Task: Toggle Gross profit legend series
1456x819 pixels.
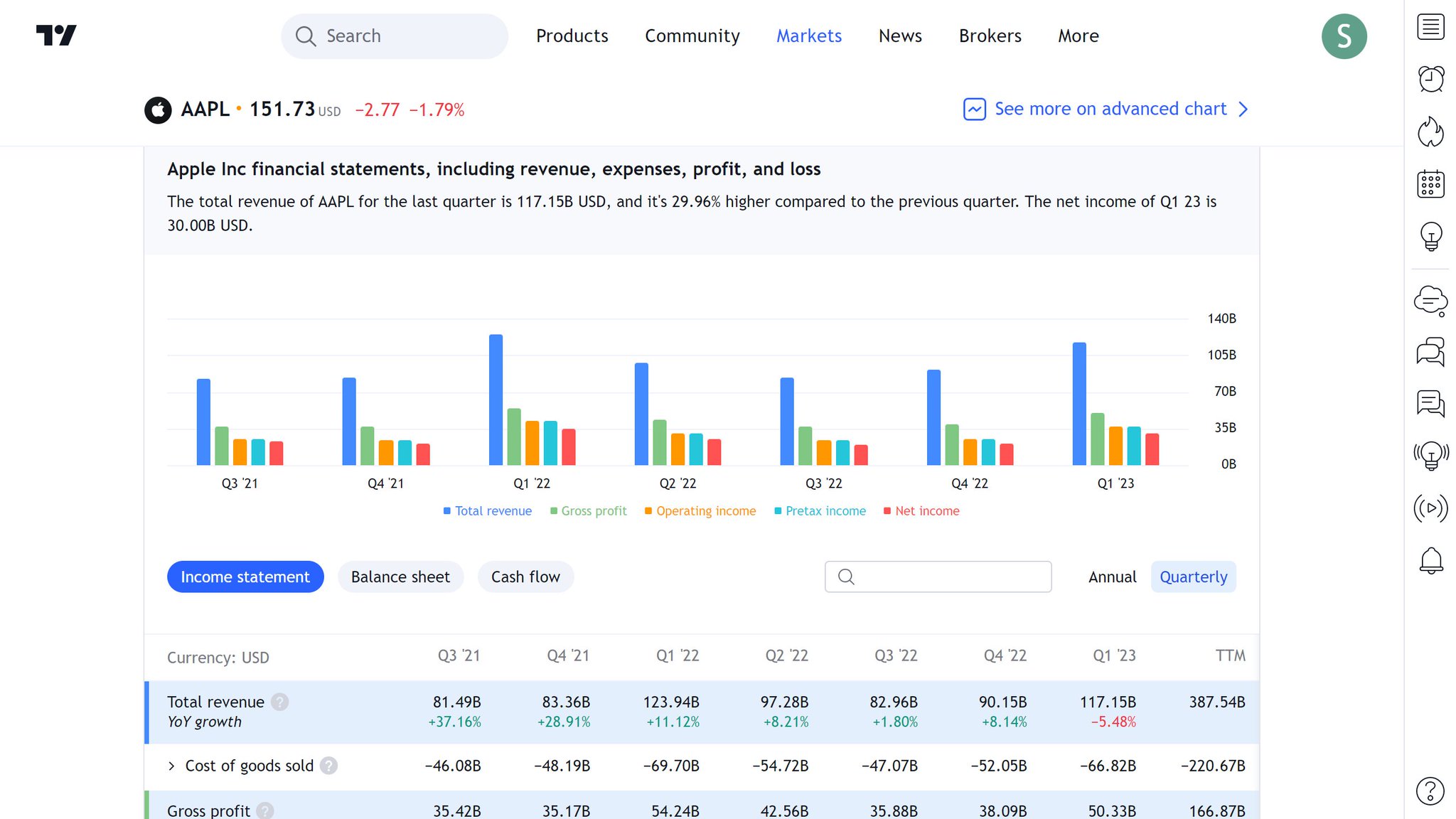Action: 589,511
